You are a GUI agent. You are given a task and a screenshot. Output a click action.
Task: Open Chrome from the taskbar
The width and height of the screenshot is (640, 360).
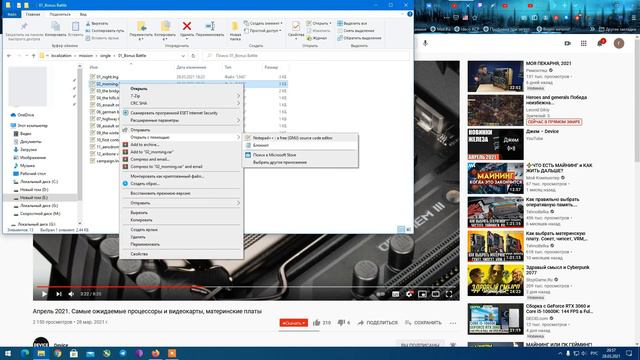pos(58,353)
